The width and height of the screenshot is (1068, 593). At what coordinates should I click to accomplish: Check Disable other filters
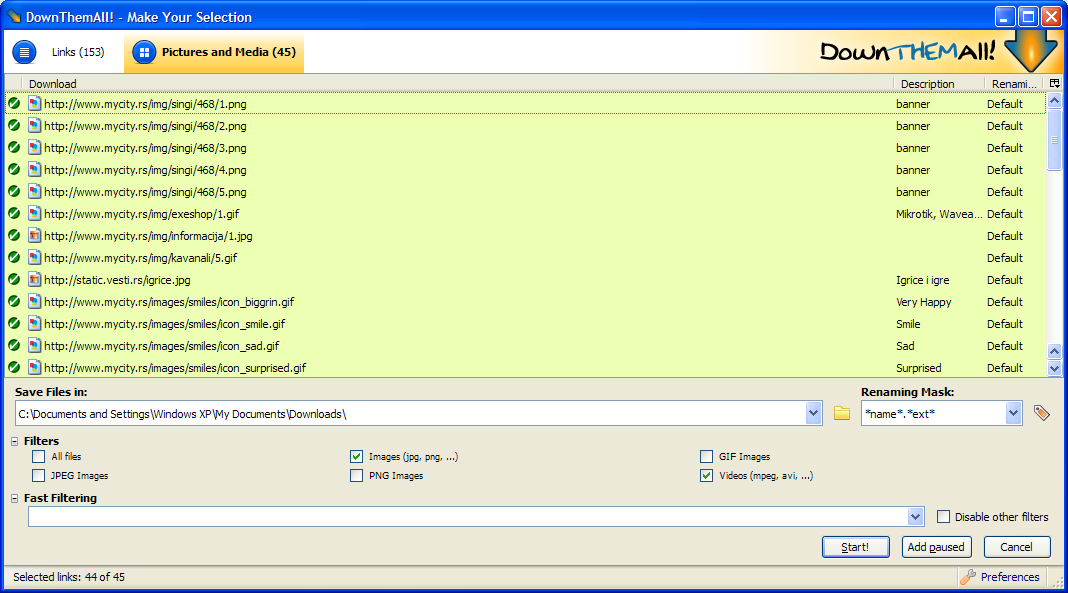click(x=943, y=517)
